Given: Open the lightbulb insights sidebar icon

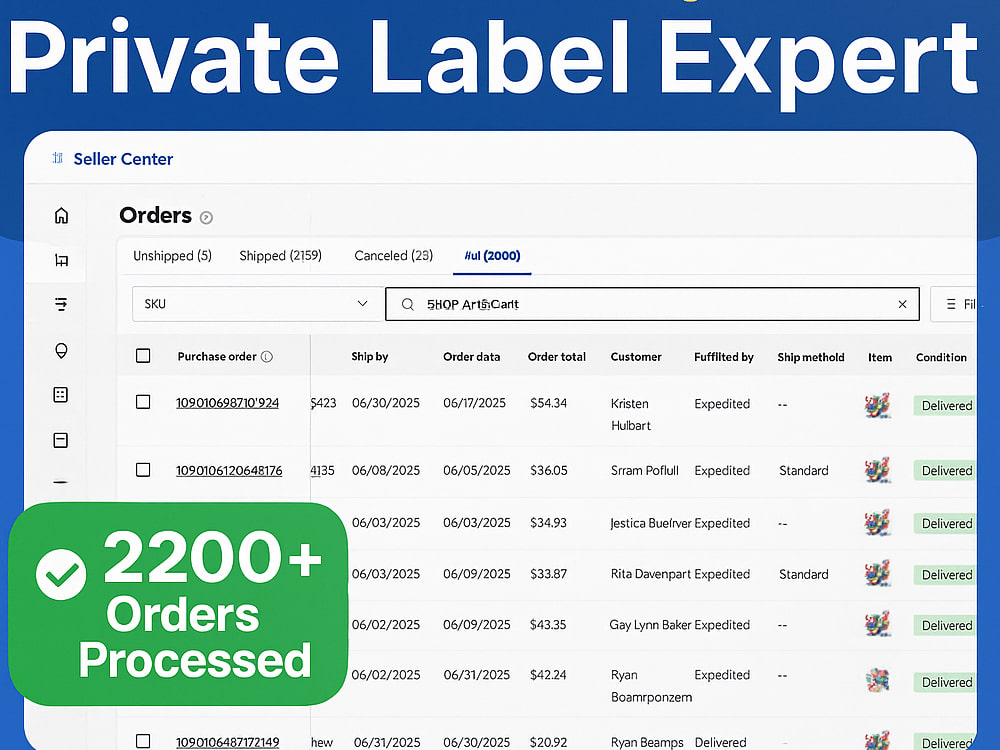Looking at the screenshot, I should click(x=61, y=350).
